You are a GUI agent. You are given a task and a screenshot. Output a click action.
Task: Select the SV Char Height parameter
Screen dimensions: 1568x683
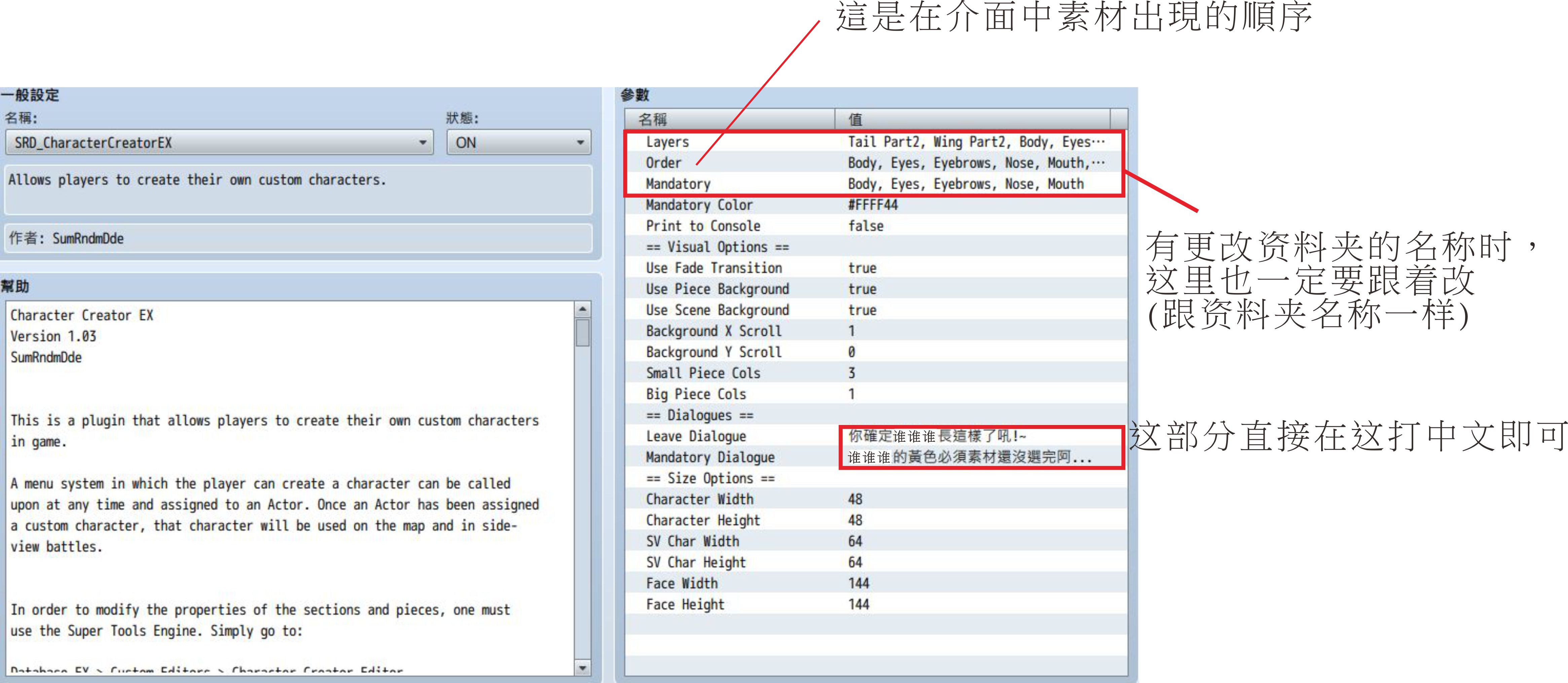click(876, 562)
